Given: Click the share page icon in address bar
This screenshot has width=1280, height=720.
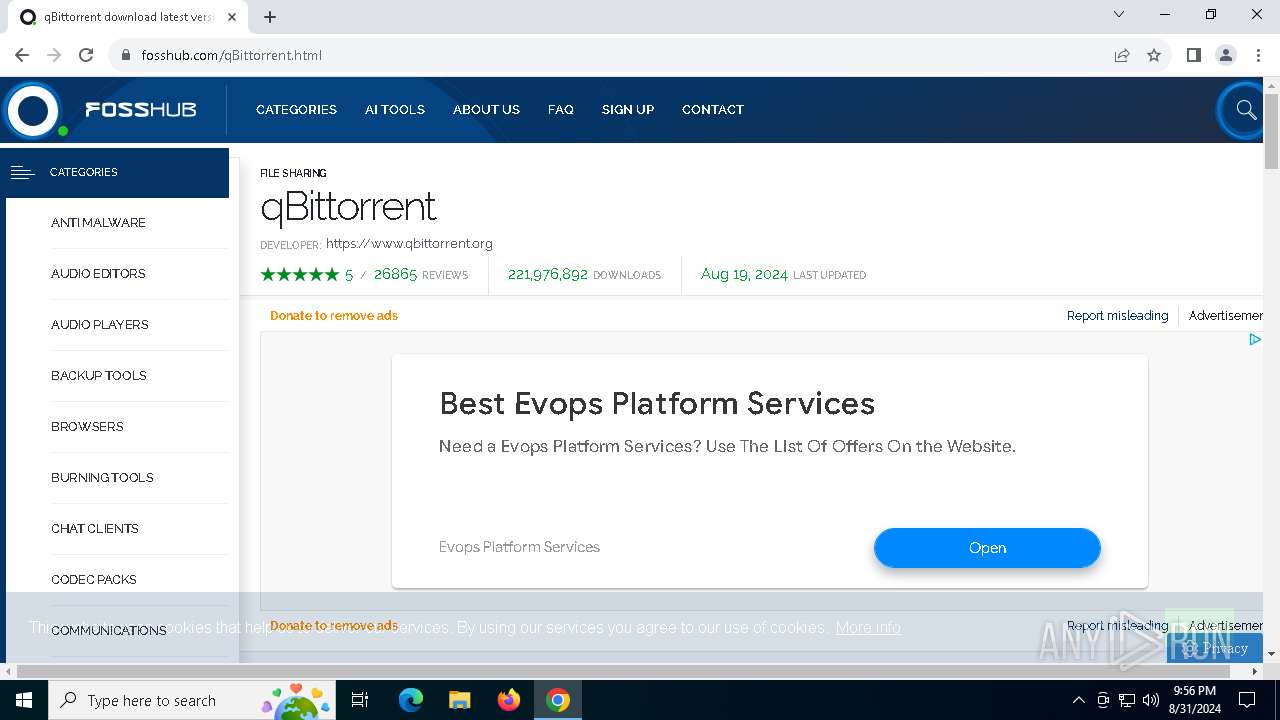Looking at the screenshot, I should click(x=1122, y=55).
